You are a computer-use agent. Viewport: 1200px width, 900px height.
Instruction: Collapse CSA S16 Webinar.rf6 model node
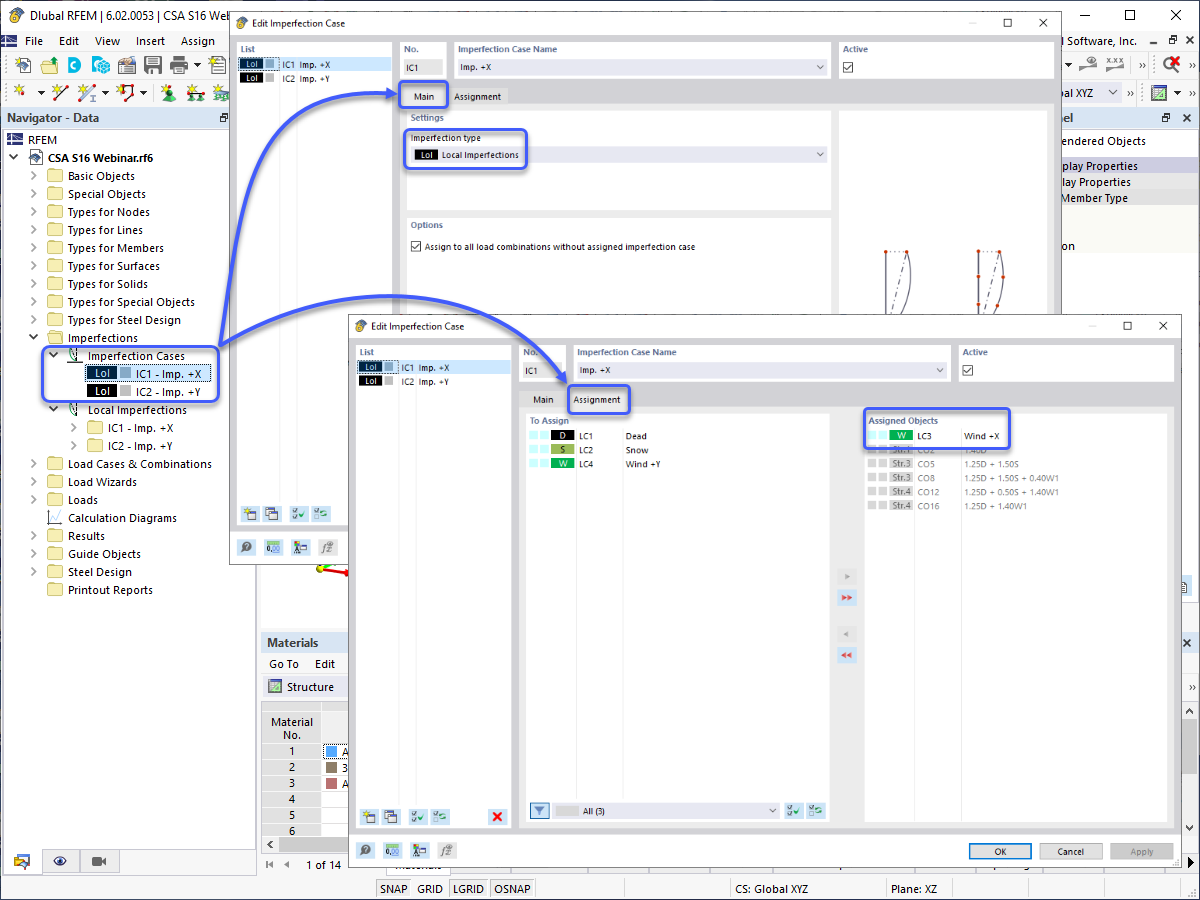13,158
